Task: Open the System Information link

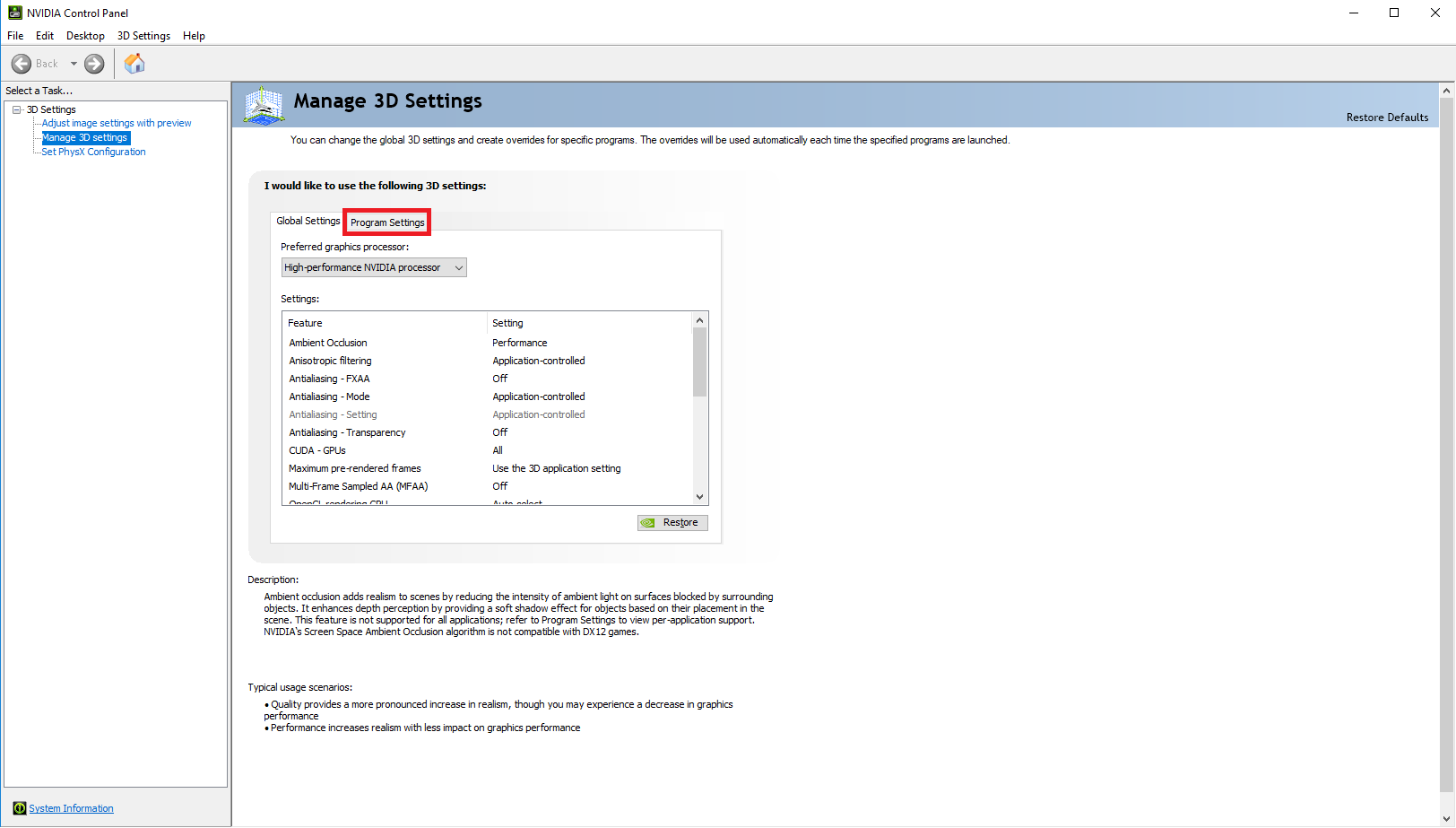Action: point(71,808)
